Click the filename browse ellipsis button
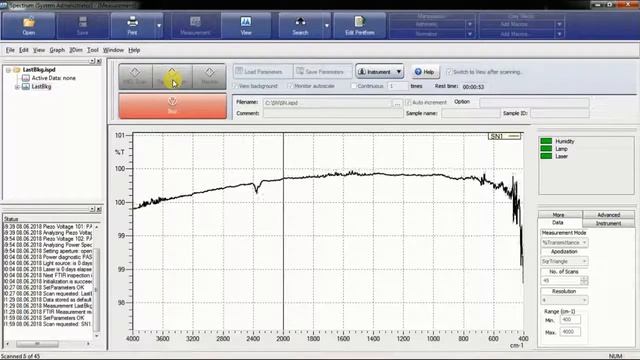The image size is (640, 360). coord(398,103)
